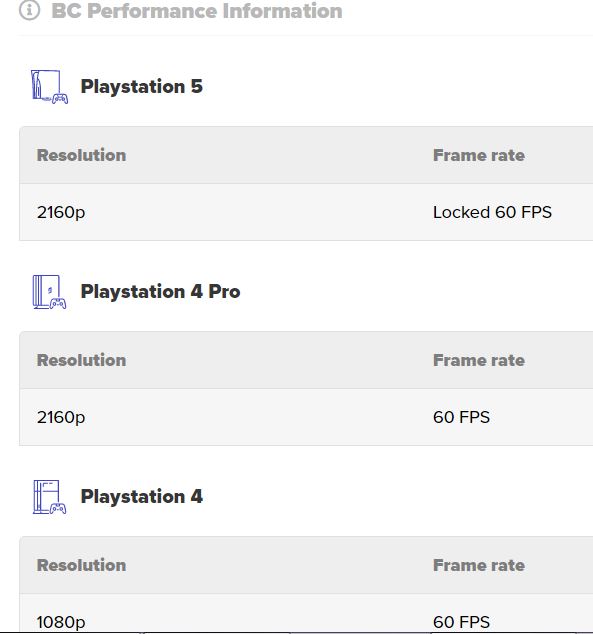Select the Locked 60 FPS cell
This screenshot has height=634, width=593.
[492, 212]
